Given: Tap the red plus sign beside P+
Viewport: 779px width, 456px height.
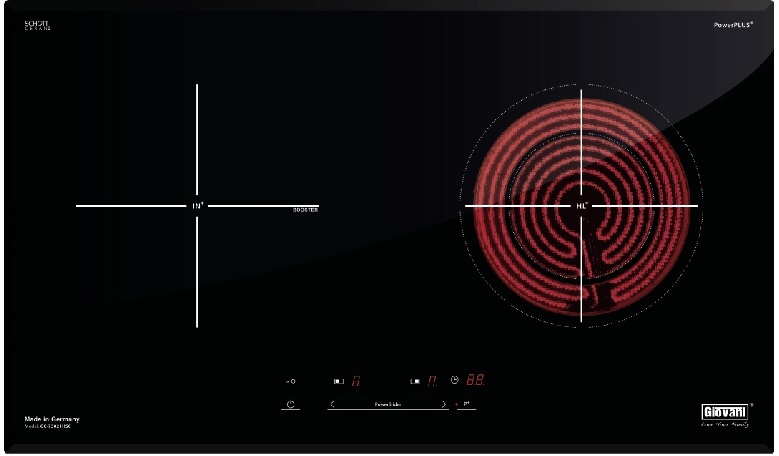Looking at the screenshot, I should coord(456,404).
